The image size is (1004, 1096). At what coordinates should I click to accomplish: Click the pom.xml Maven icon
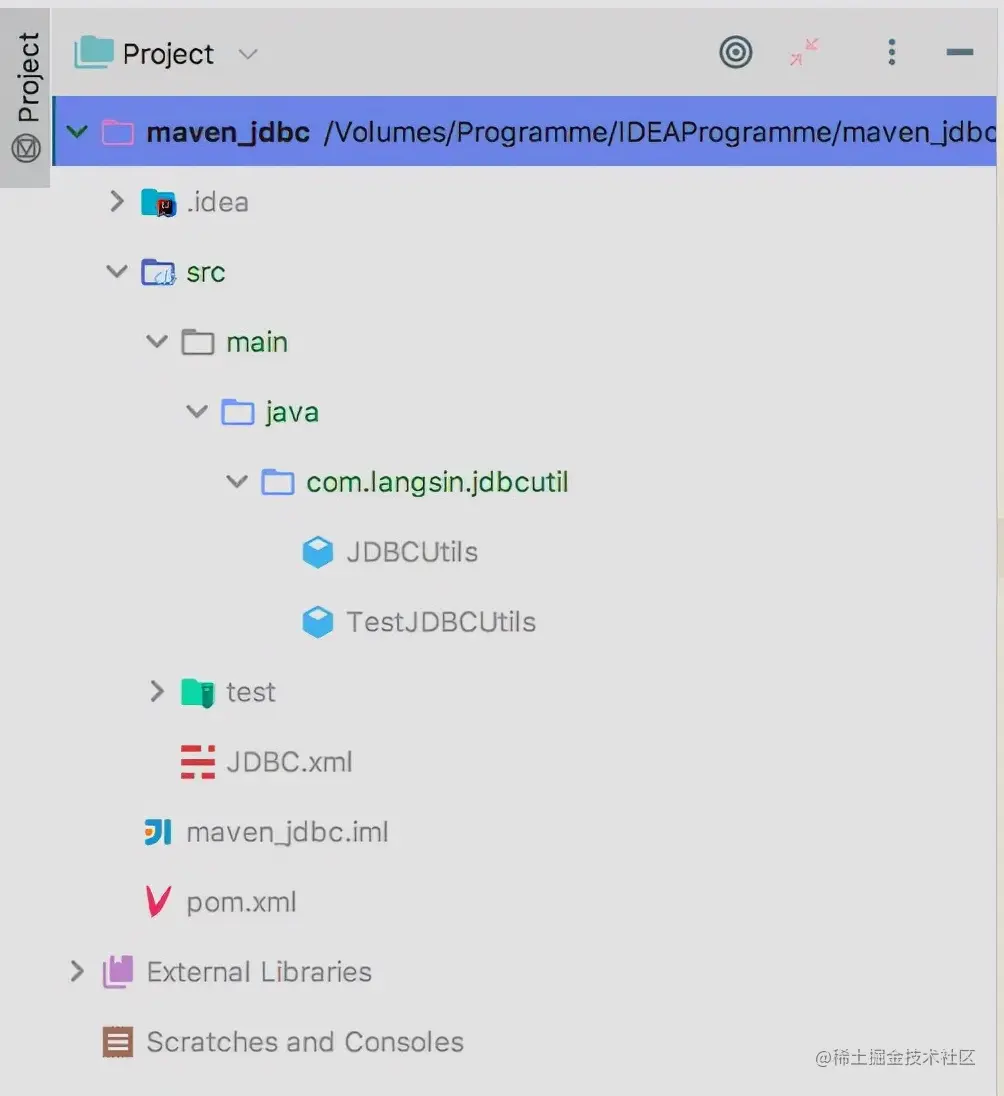[159, 902]
